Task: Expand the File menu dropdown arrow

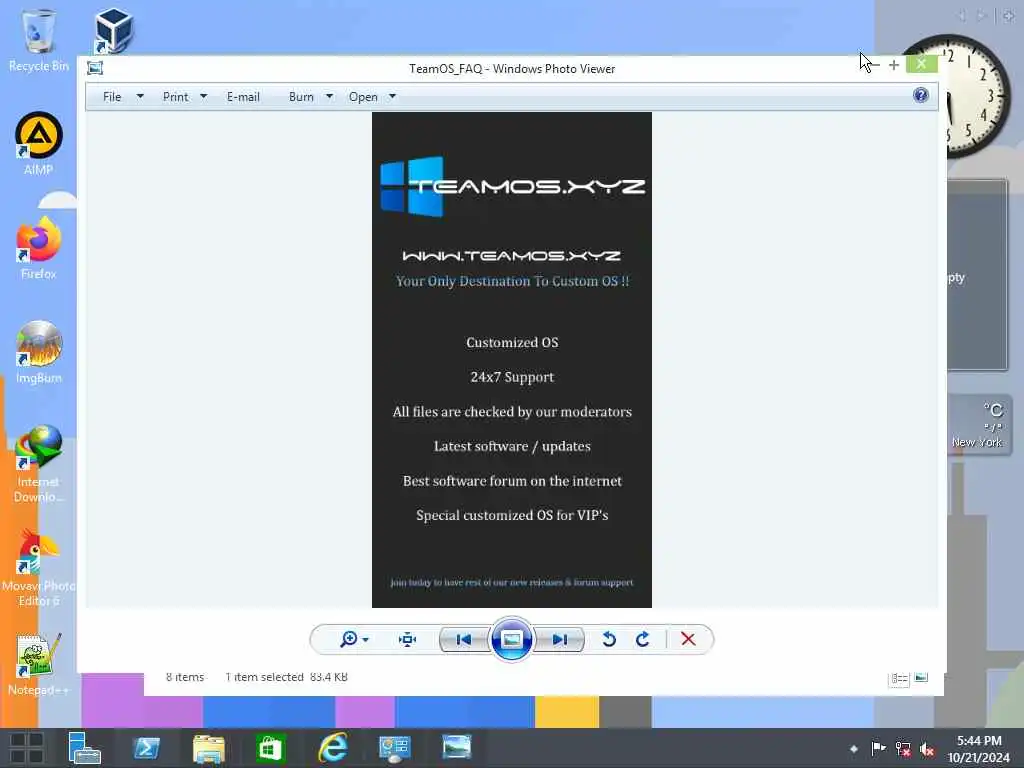Action: (140, 97)
